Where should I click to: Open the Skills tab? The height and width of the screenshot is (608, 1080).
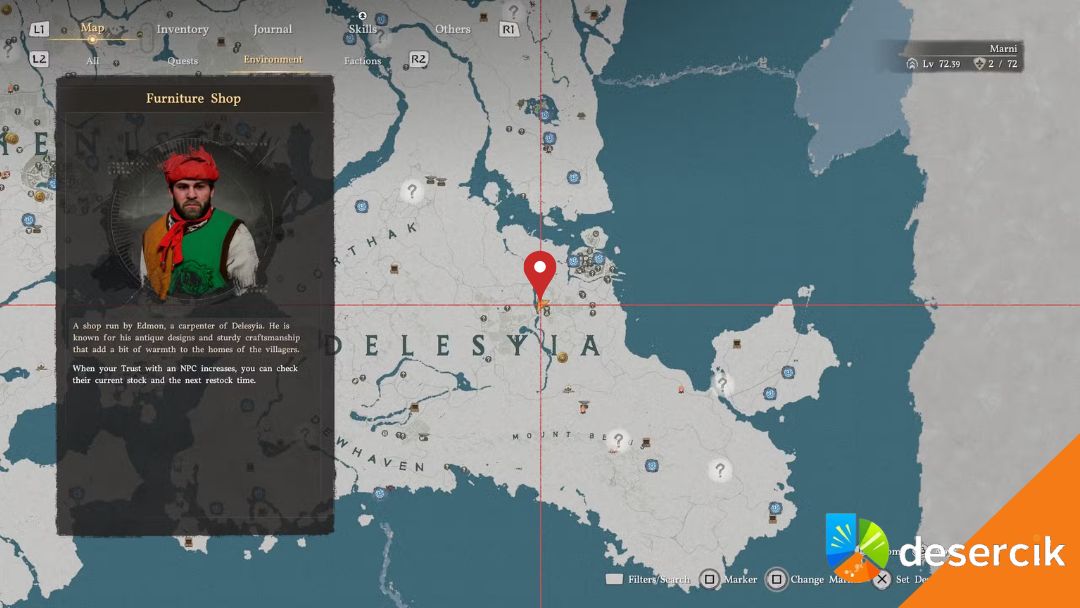pyautogui.click(x=362, y=29)
